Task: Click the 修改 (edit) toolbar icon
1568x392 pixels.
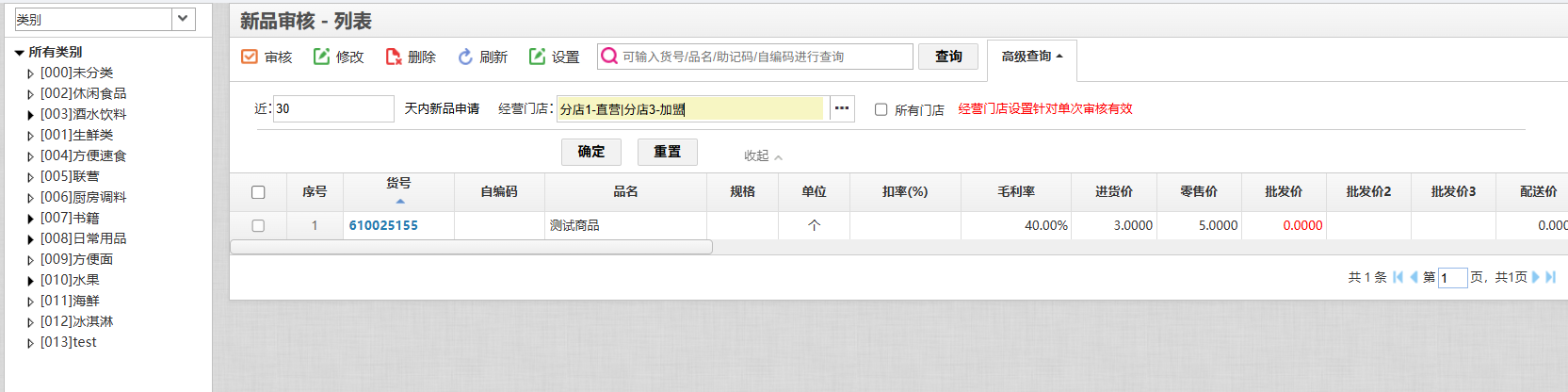Action: (x=321, y=57)
